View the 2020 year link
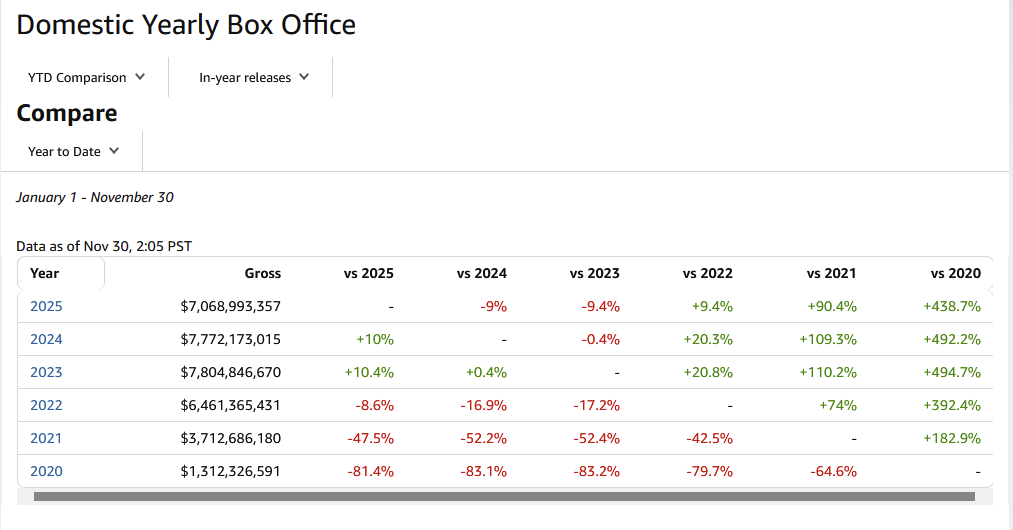The width and height of the screenshot is (1013, 530). pyautogui.click(x=46, y=471)
